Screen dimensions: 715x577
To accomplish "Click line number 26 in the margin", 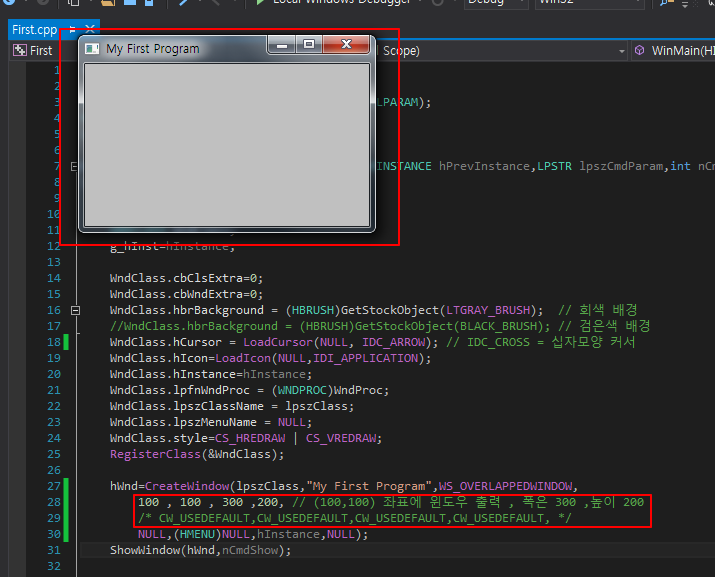I will (x=54, y=470).
